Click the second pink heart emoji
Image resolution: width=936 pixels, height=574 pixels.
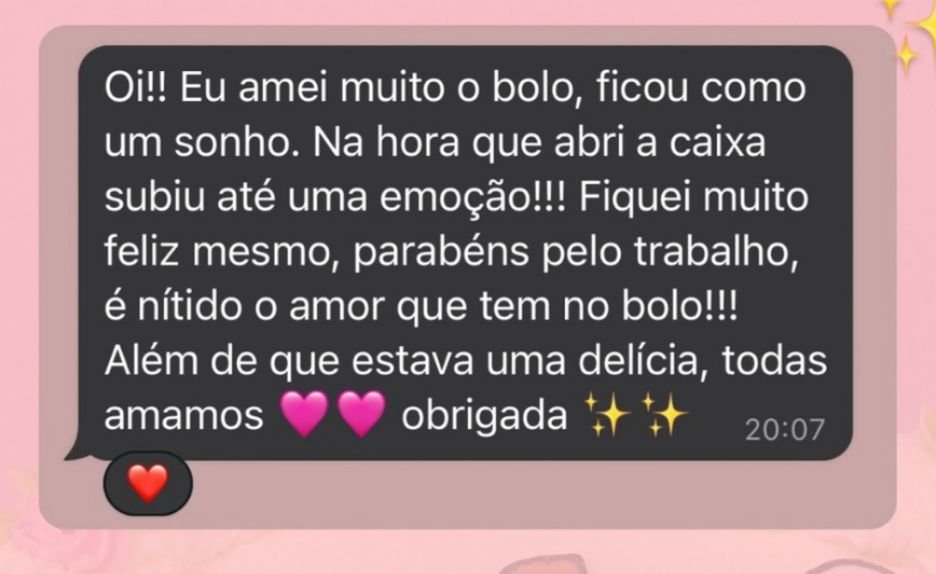coord(361,414)
